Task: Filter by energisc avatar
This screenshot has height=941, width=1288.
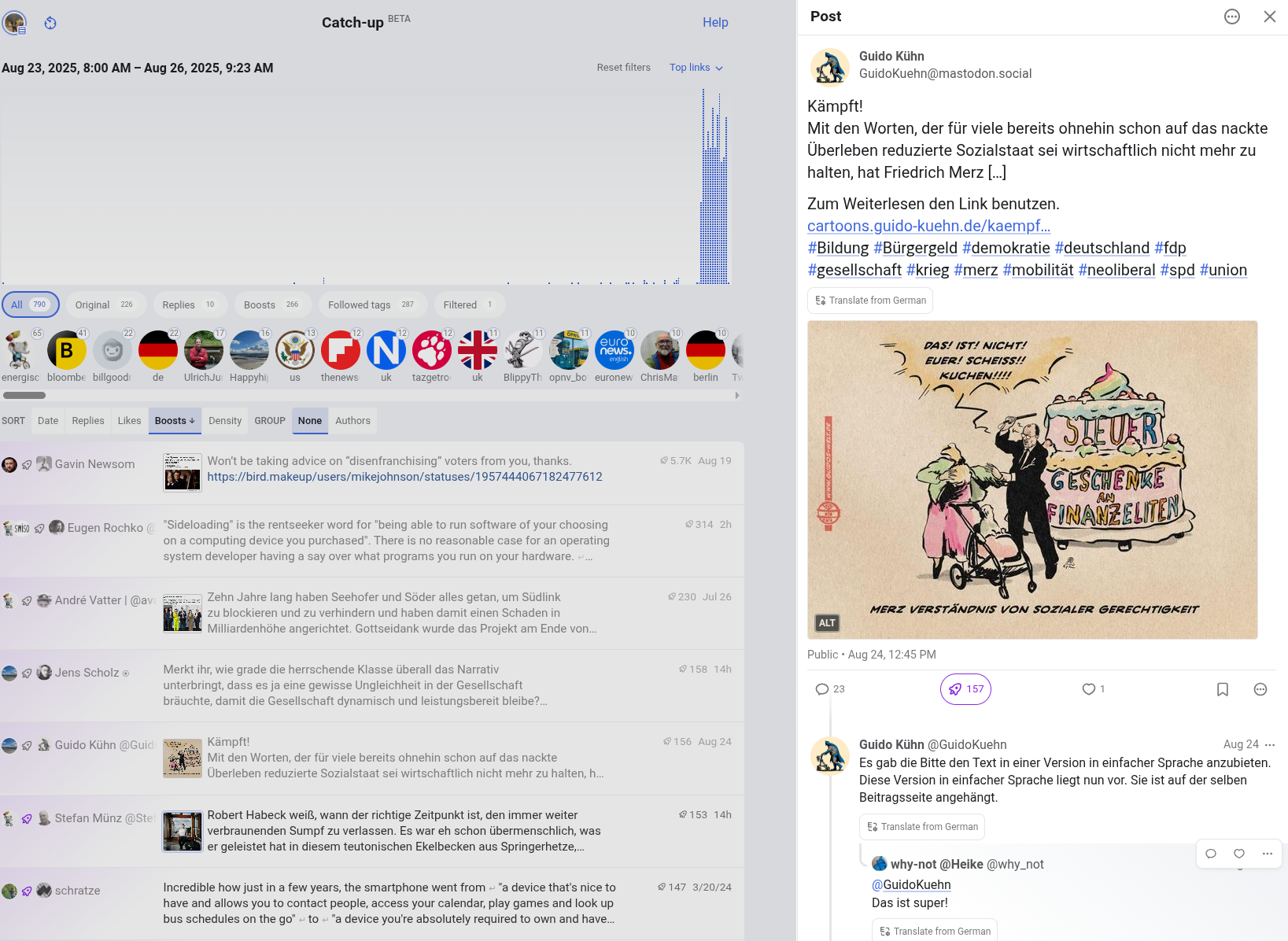Action: coord(21,350)
